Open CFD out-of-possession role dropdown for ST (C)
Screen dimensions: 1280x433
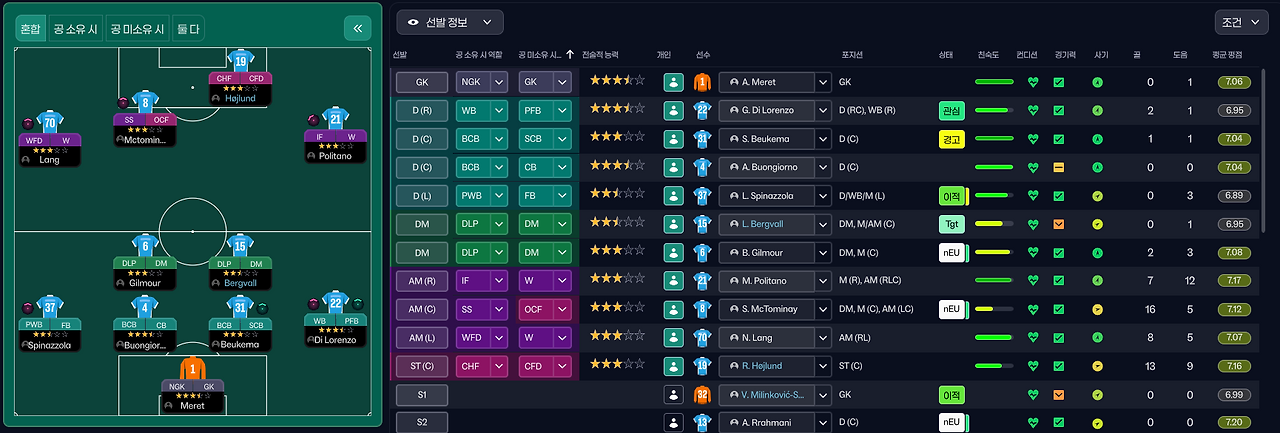tap(545, 366)
